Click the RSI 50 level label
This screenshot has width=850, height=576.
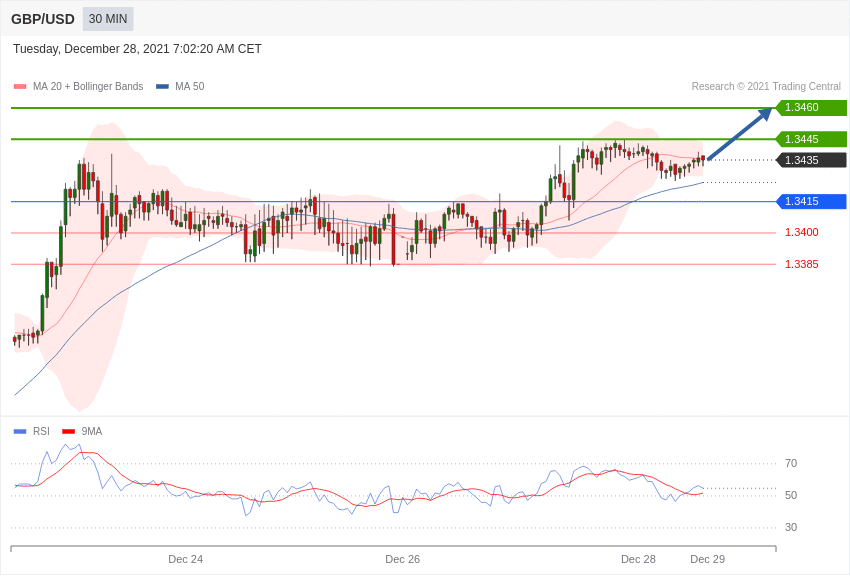pyautogui.click(x=791, y=496)
